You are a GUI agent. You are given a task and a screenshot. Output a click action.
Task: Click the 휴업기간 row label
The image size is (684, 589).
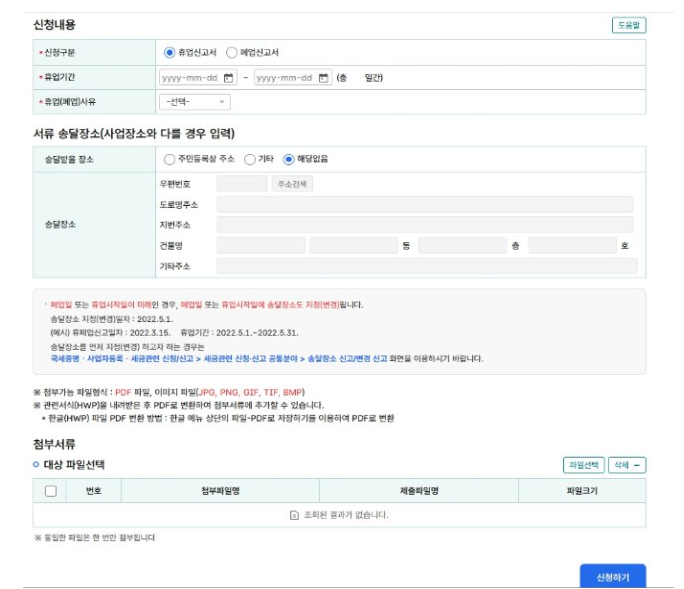[60, 77]
